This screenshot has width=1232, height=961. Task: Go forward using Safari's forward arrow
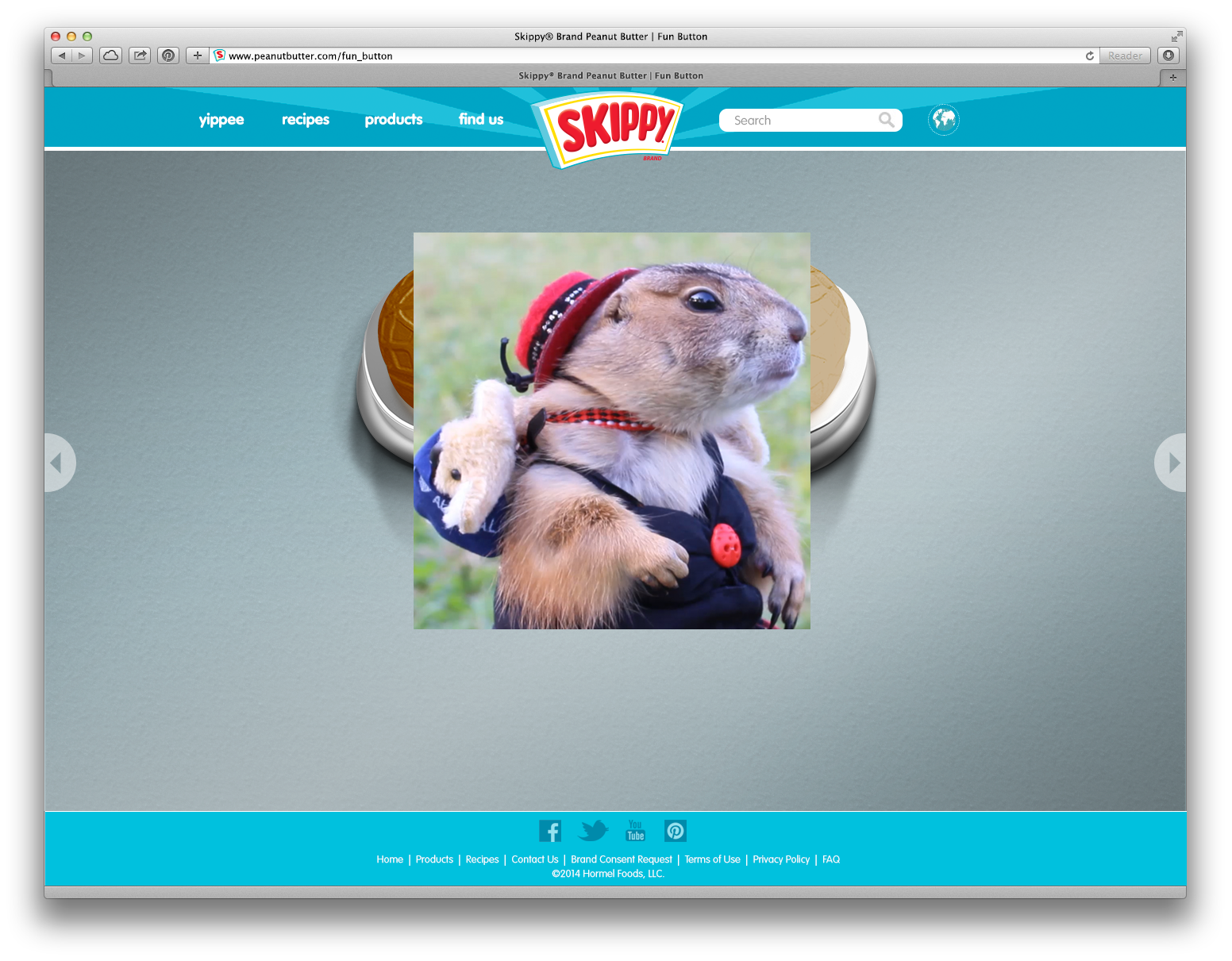coord(83,56)
